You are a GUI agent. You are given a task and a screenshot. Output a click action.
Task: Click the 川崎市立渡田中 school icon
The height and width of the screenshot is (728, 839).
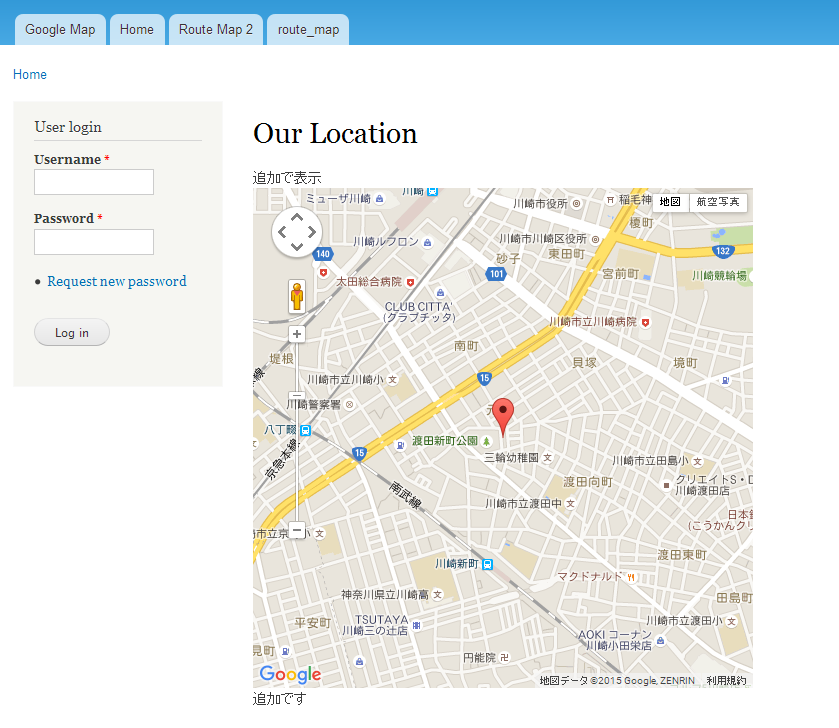coord(571,504)
